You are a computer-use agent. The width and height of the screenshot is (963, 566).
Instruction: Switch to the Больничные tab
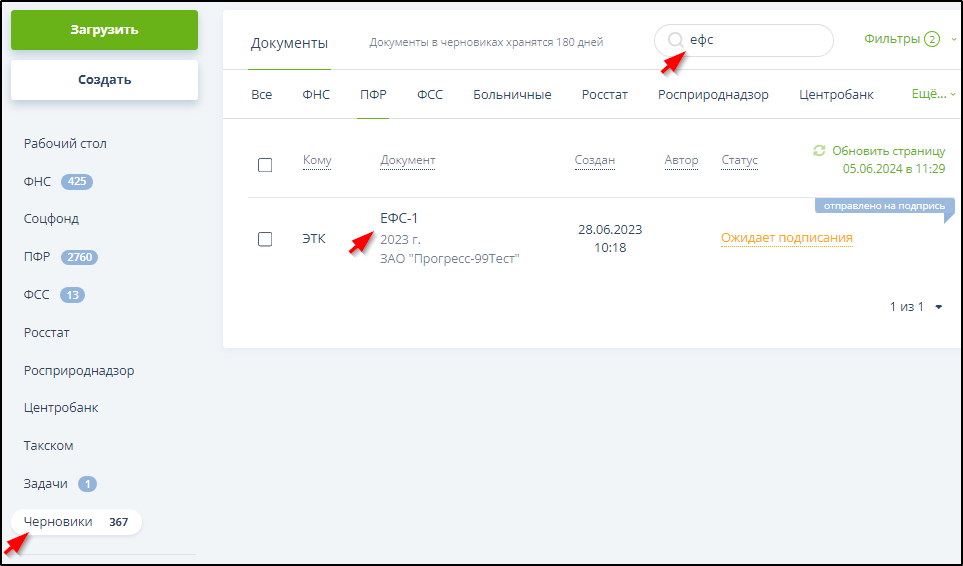point(512,95)
